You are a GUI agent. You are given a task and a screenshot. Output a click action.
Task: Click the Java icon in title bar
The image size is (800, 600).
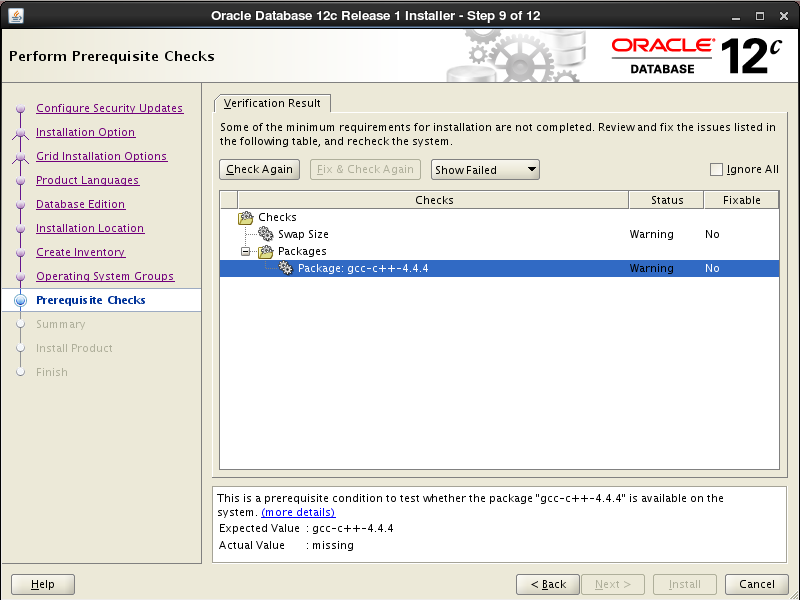click(16, 16)
